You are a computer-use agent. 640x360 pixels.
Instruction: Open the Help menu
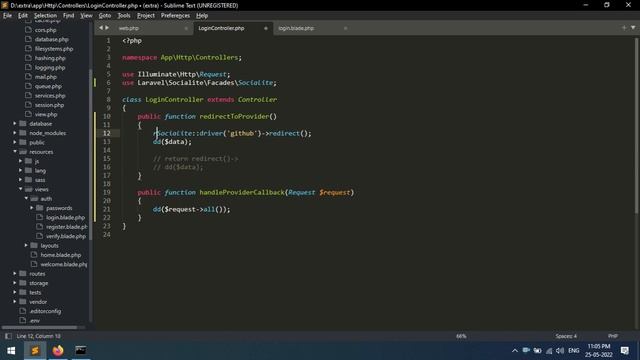click(x=202, y=16)
